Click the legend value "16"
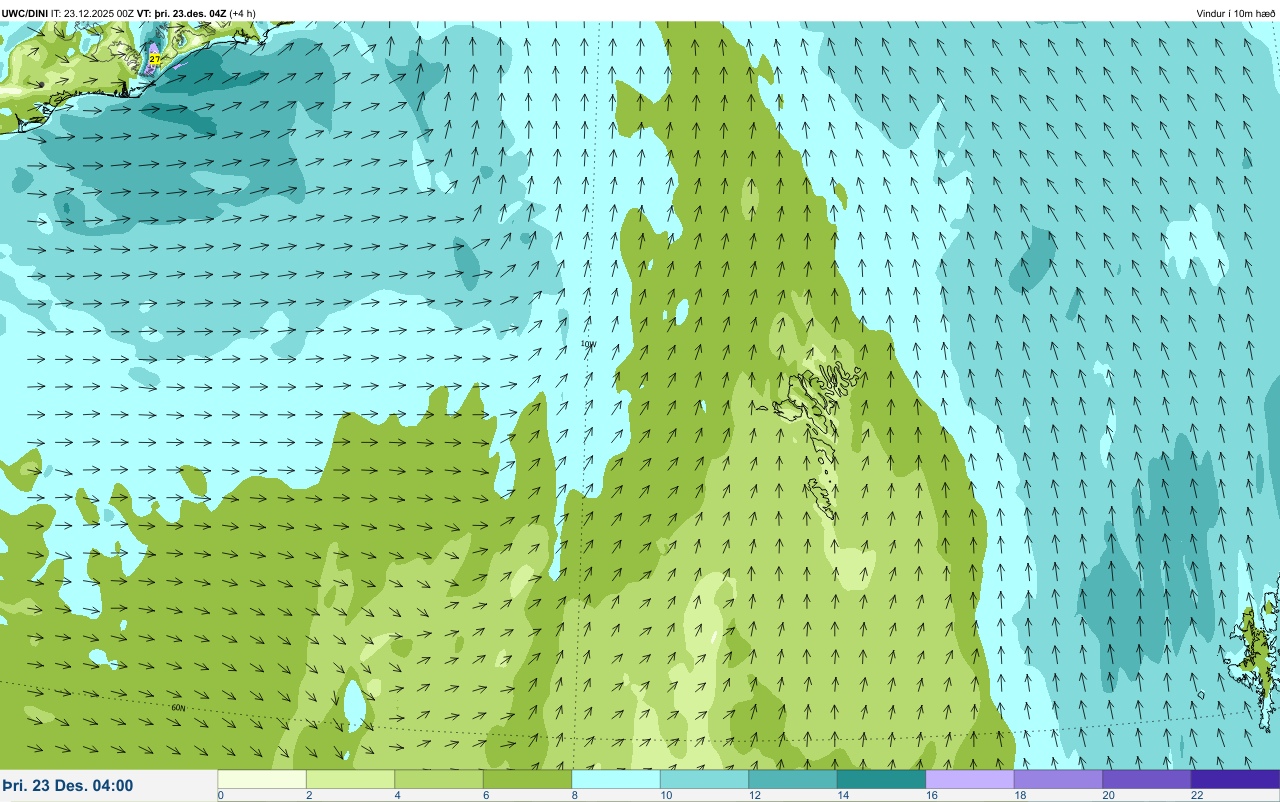Viewport: 1280px width, 802px height. (931, 795)
